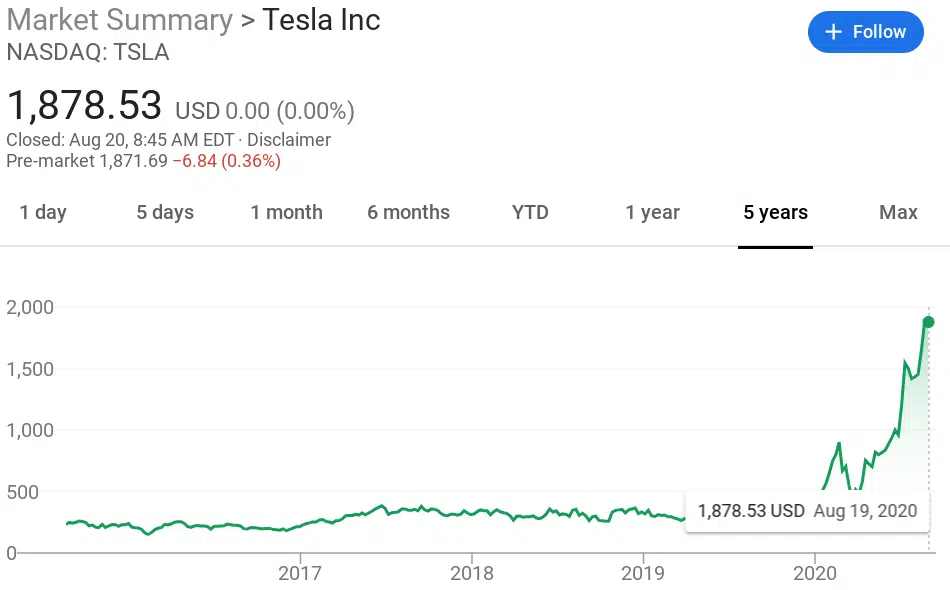Click the red pre-market change −6.84 (0.36%)

coord(226,161)
